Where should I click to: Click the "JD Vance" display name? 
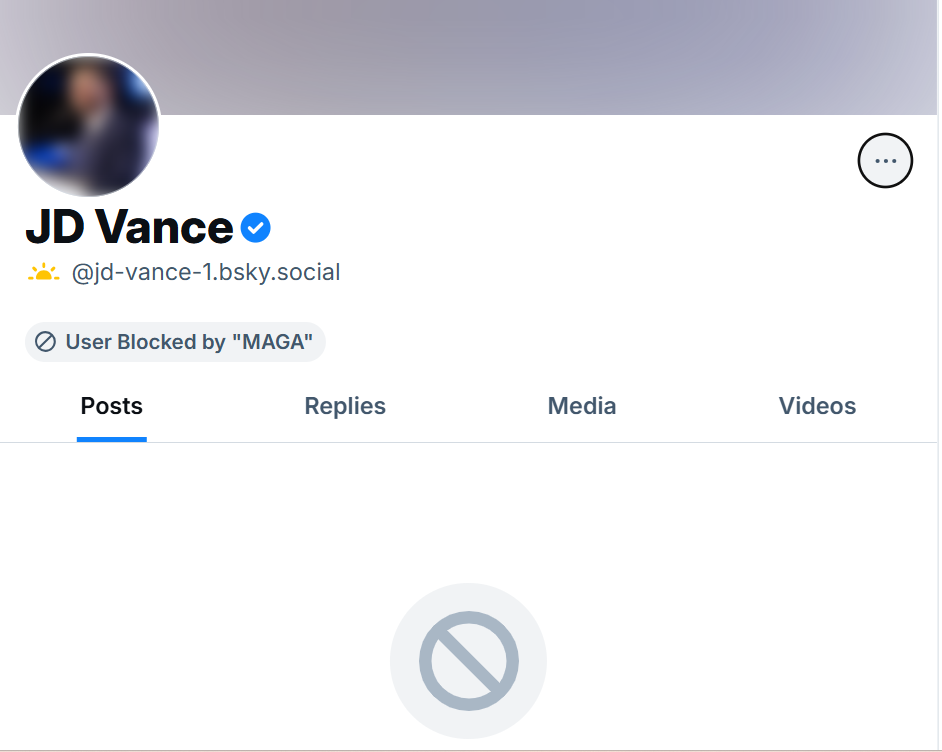129,229
